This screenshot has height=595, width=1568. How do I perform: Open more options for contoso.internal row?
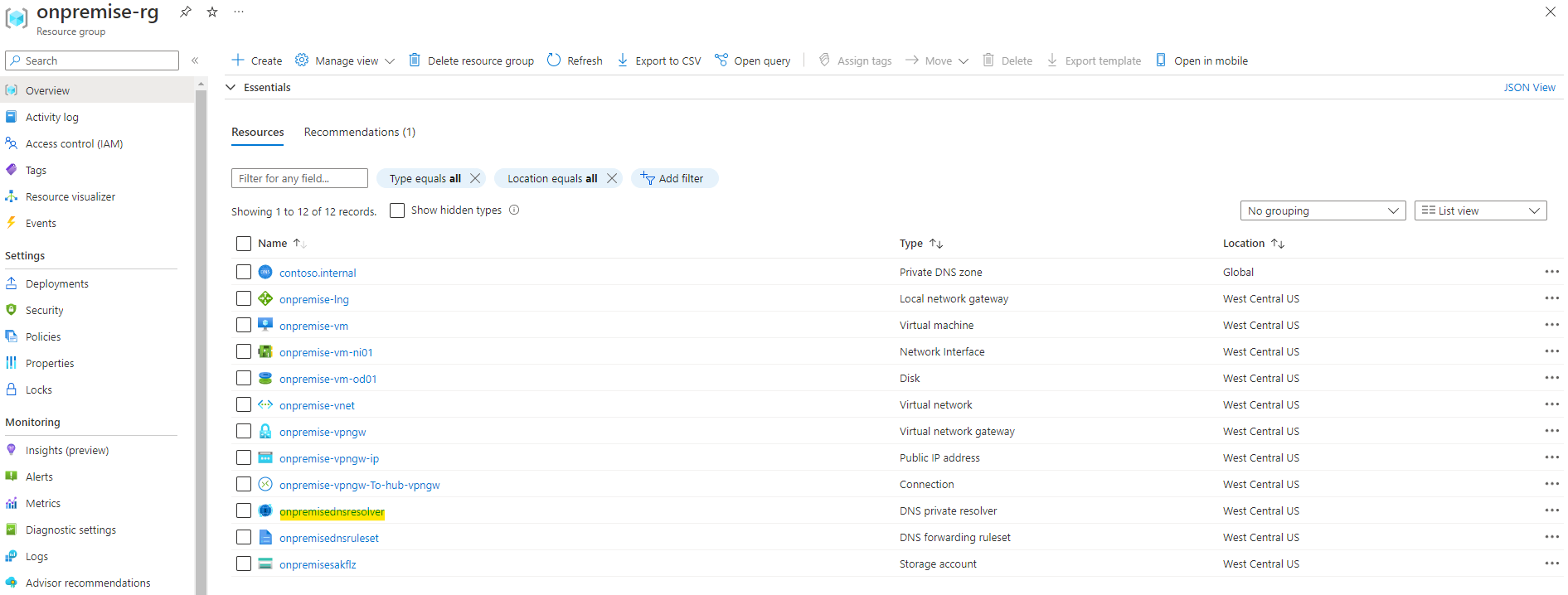click(x=1551, y=272)
